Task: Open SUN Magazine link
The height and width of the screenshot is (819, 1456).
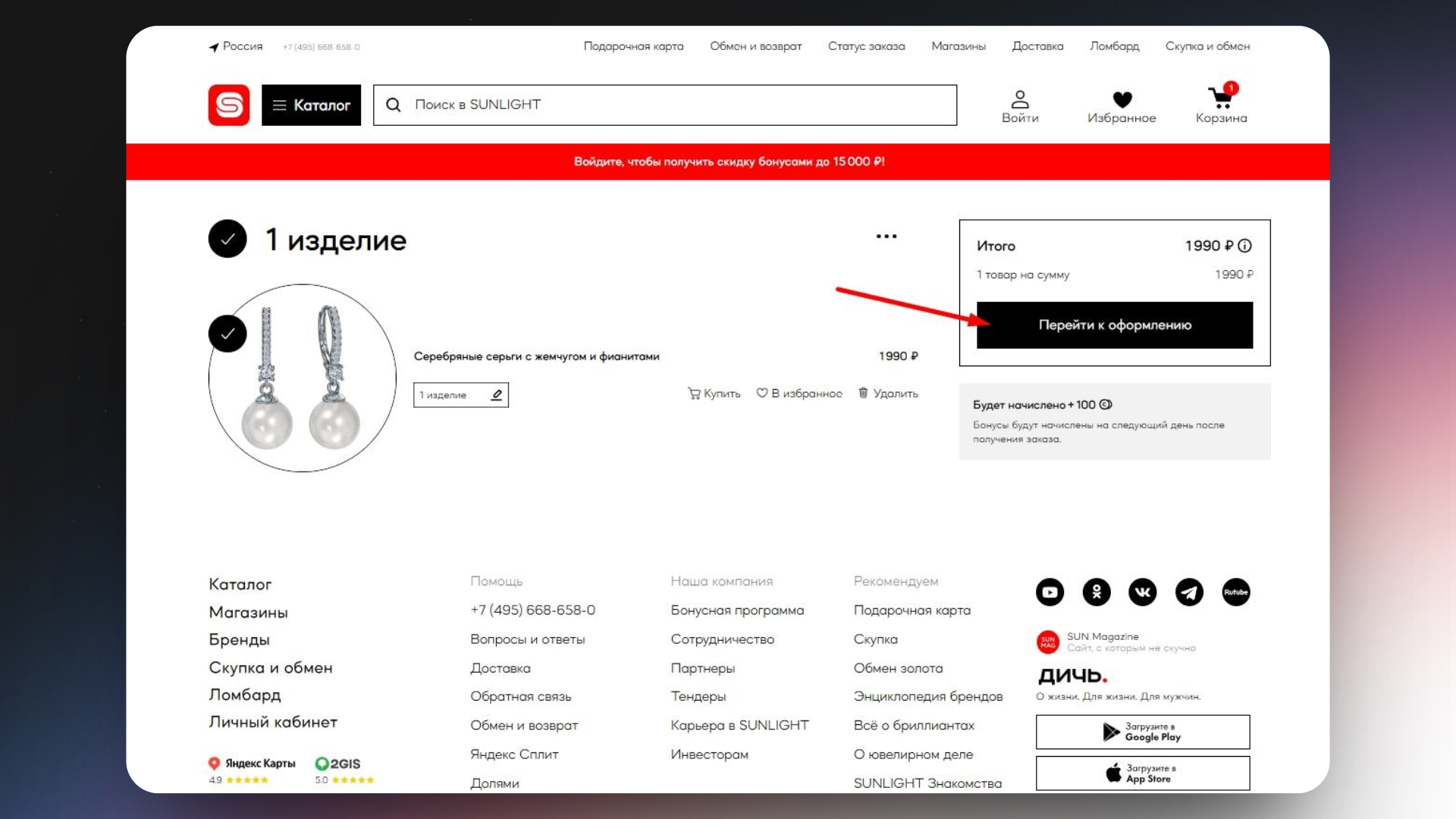Action: point(1116,642)
